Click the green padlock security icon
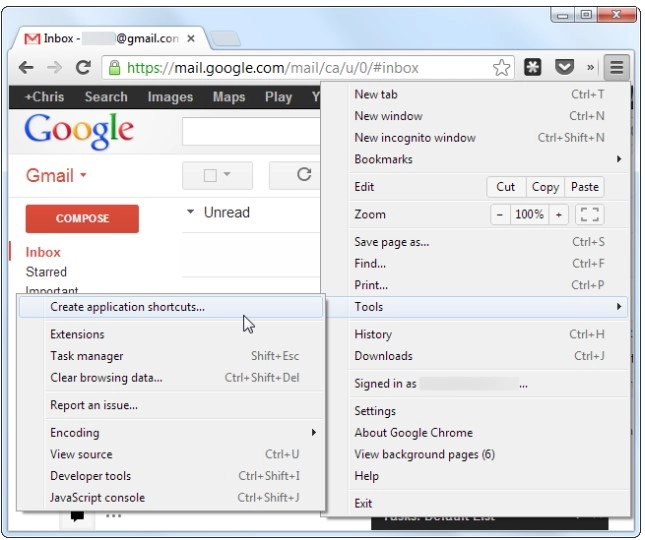The image size is (645, 540). (114, 67)
